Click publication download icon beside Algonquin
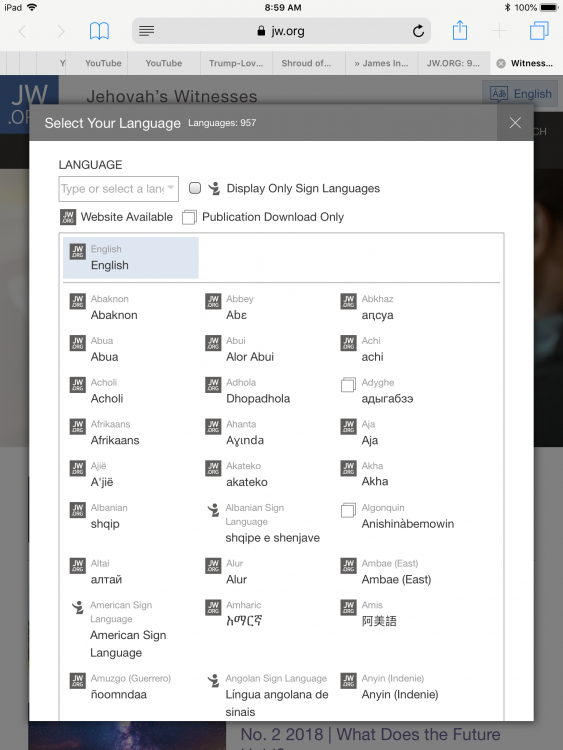The height and width of the screenshot is (750, 563). pyautogui.click(x=348, y=510)
